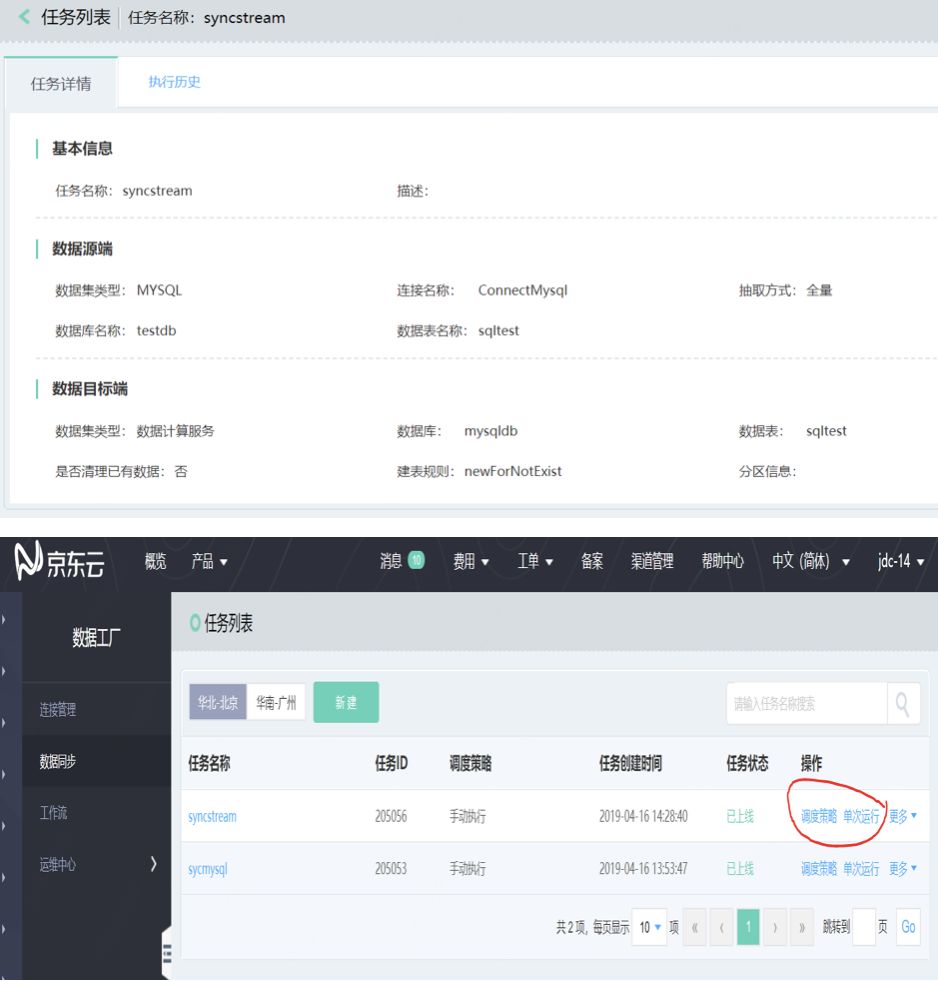This screenshot has height=982, width=938.
Task: Click the Go button in the pagination
Action: [x=908, y=927]
